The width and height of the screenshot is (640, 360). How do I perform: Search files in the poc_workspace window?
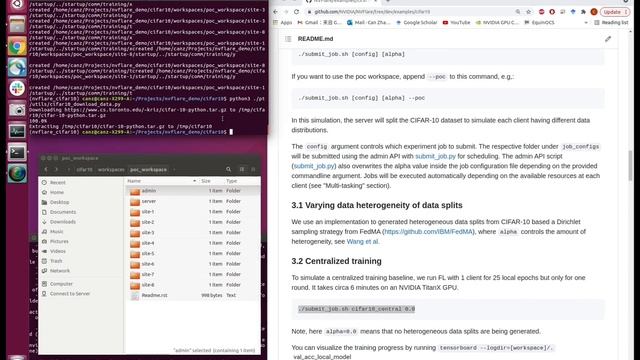[229, 169]
